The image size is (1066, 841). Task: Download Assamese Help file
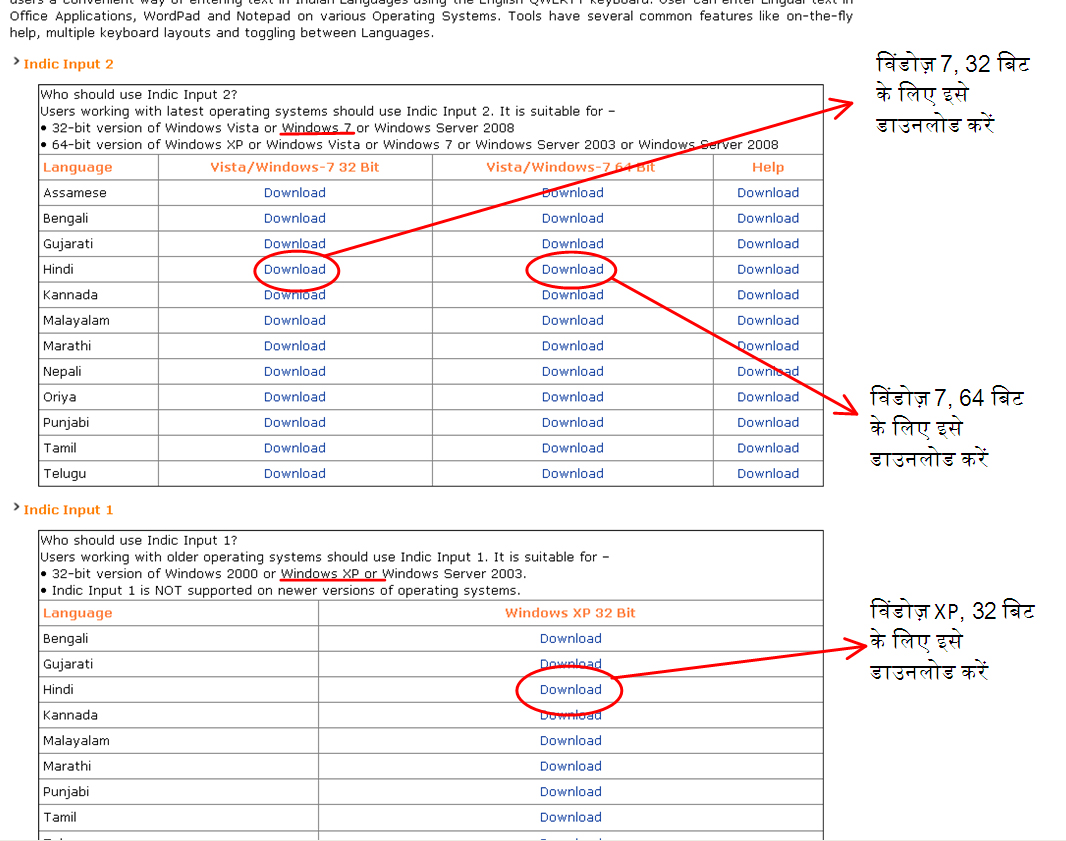point(768,192)
